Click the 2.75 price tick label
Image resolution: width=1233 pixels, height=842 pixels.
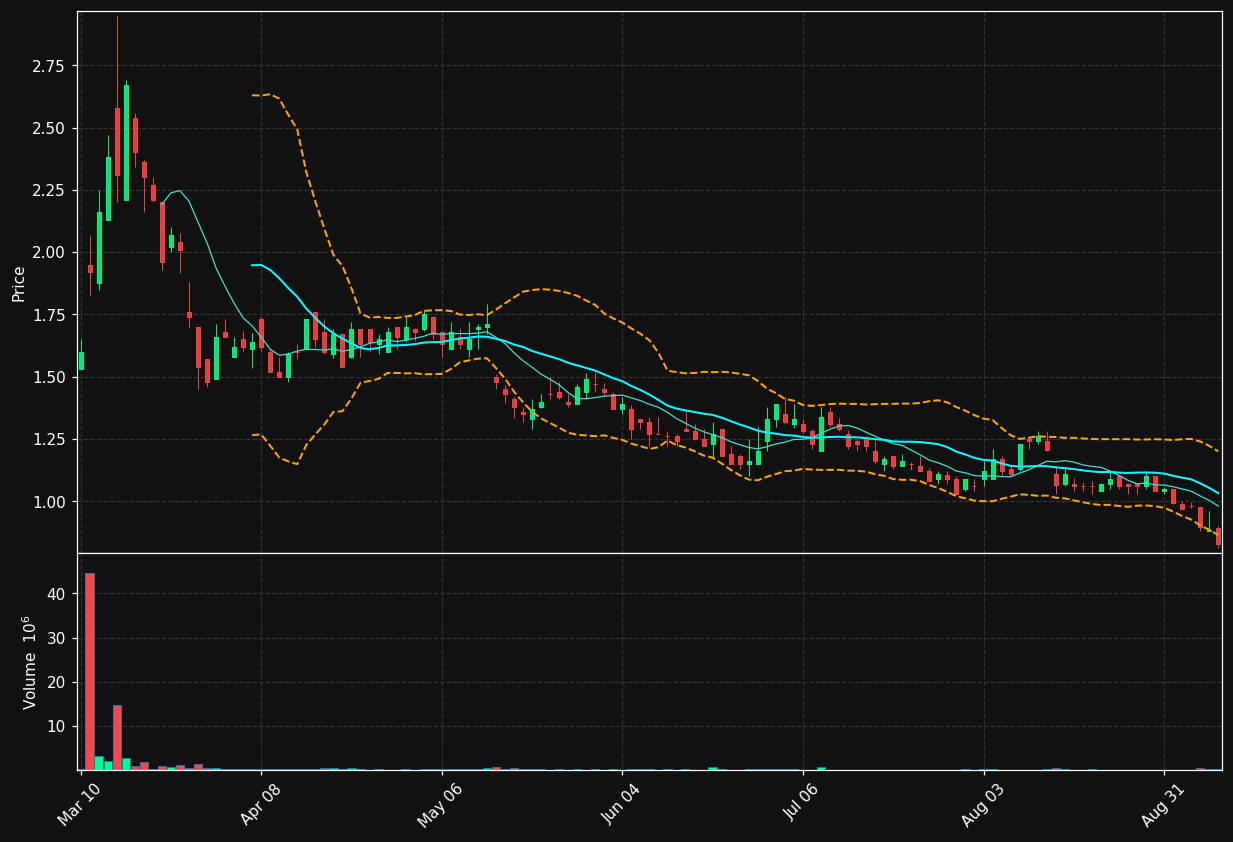(47, 66)
